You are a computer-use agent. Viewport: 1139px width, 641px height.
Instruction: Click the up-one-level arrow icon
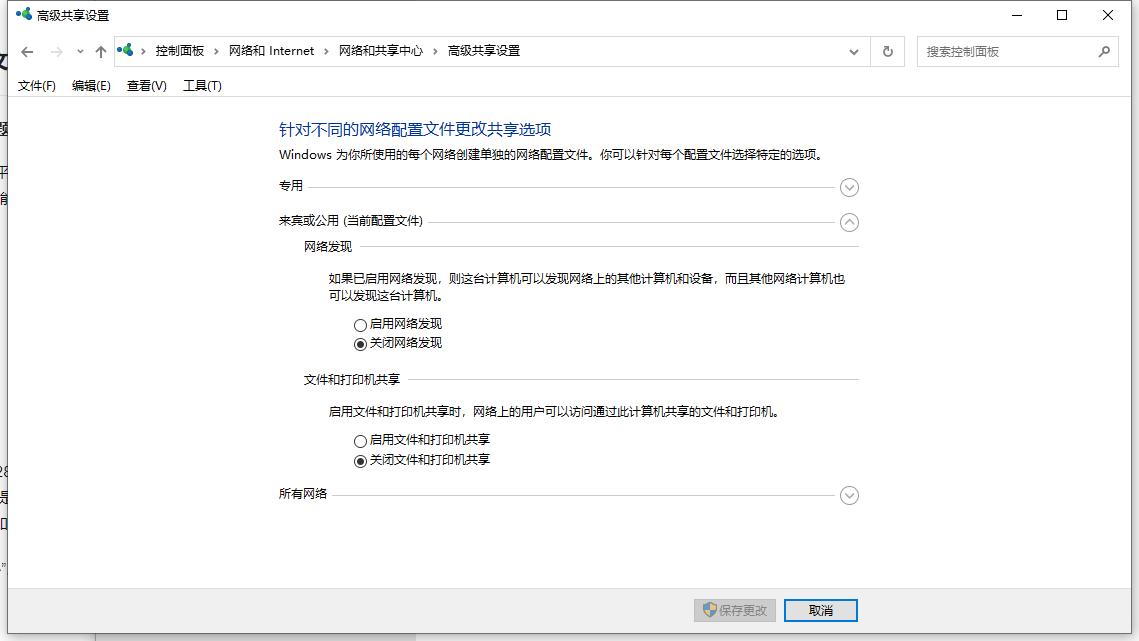[x=101, y=50]
